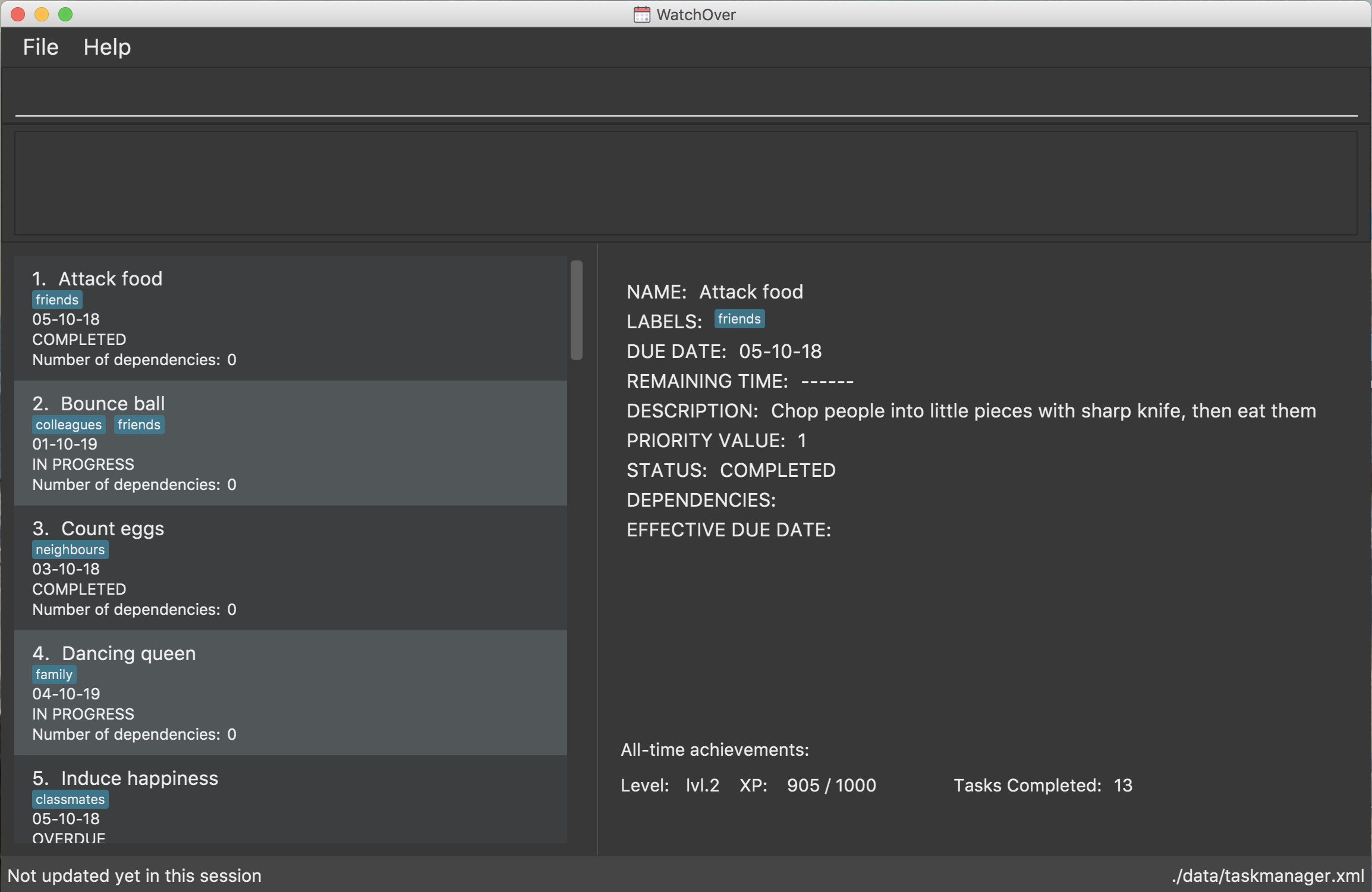Viewport: 1372px width, 892px height.
Task: Select task 2 Bounce ball
Action: 291,443
